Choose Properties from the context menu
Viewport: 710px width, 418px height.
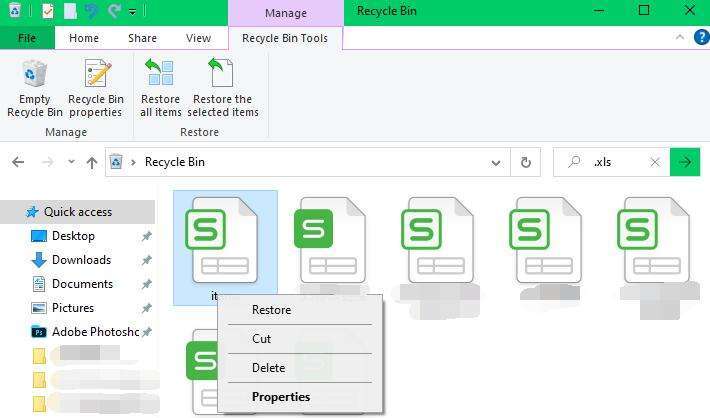point(300,397)
